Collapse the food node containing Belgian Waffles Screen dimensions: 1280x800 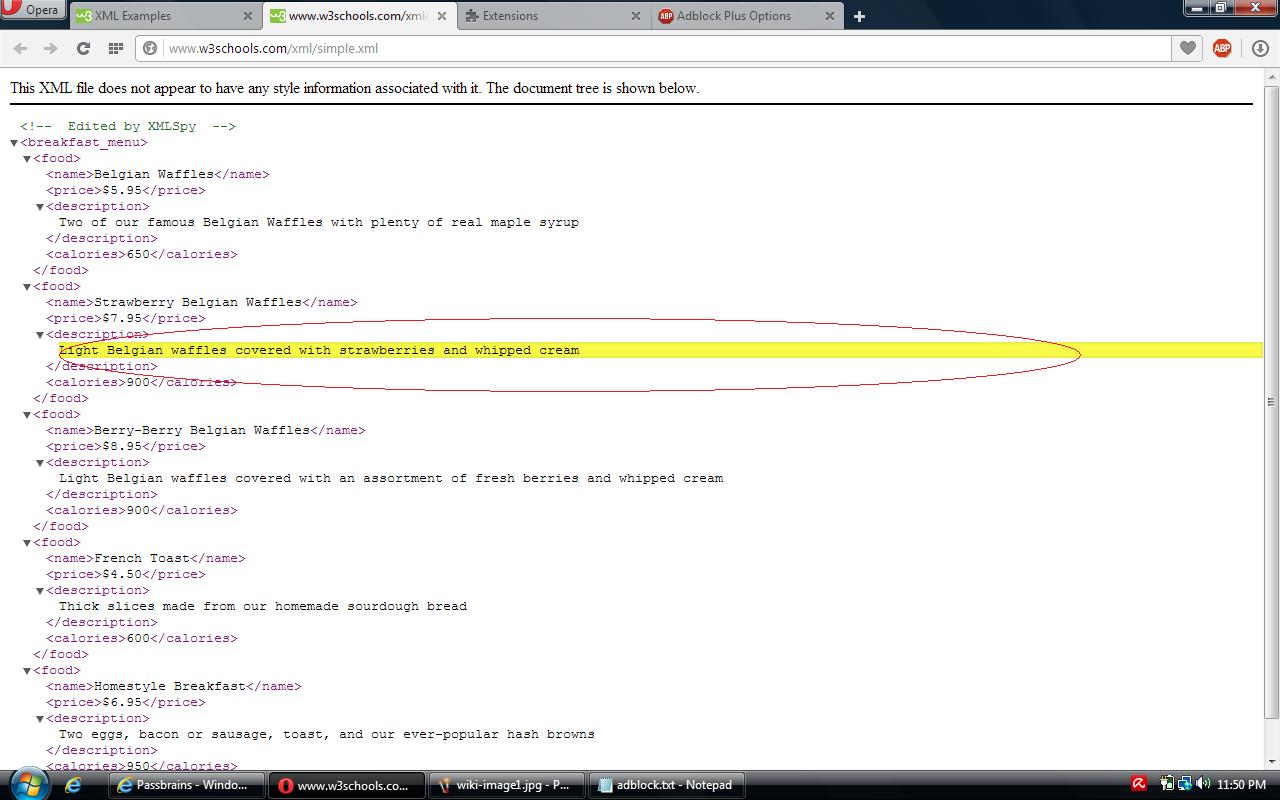(x=27, y=159)
